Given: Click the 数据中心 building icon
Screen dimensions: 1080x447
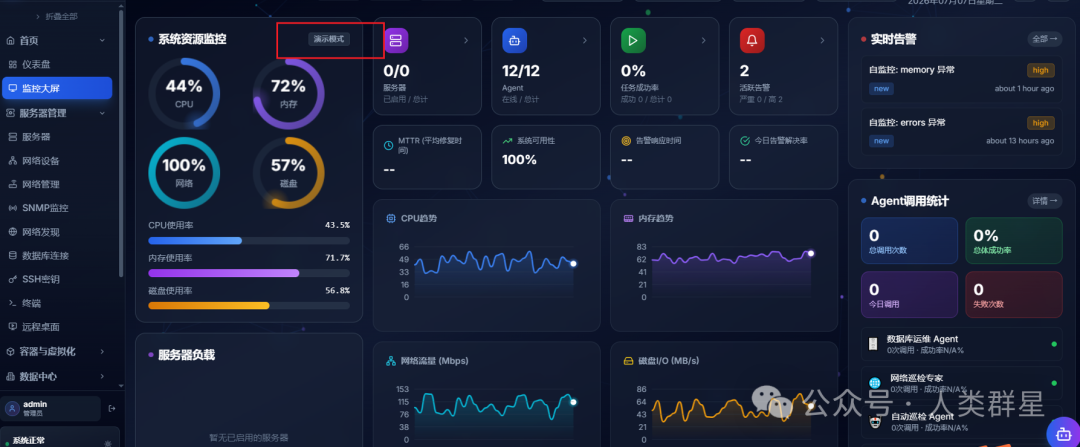Looking at the screenshot, I should tap(10, 377).
